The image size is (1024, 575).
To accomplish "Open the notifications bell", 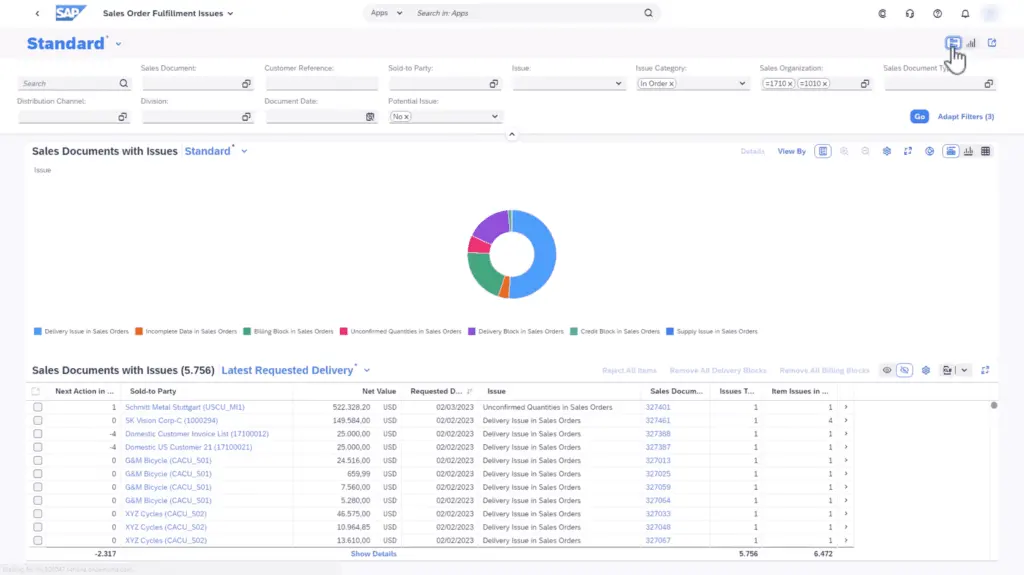I will click(x=965, y=13).
